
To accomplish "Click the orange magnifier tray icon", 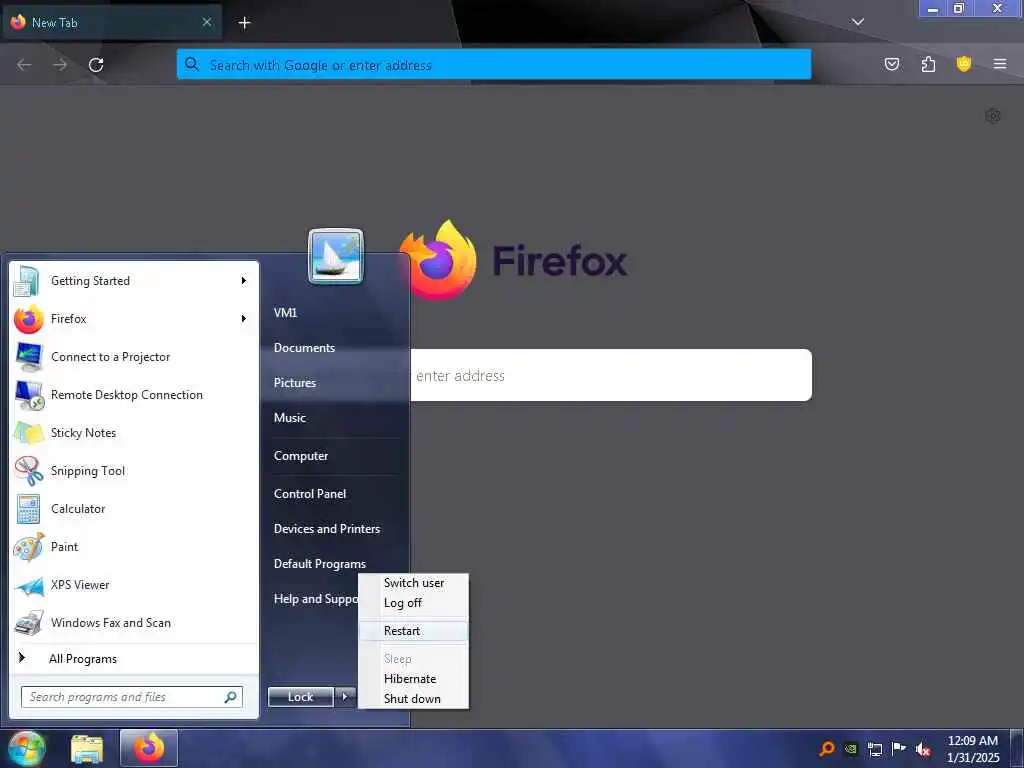I will click(x=827, y=748).
